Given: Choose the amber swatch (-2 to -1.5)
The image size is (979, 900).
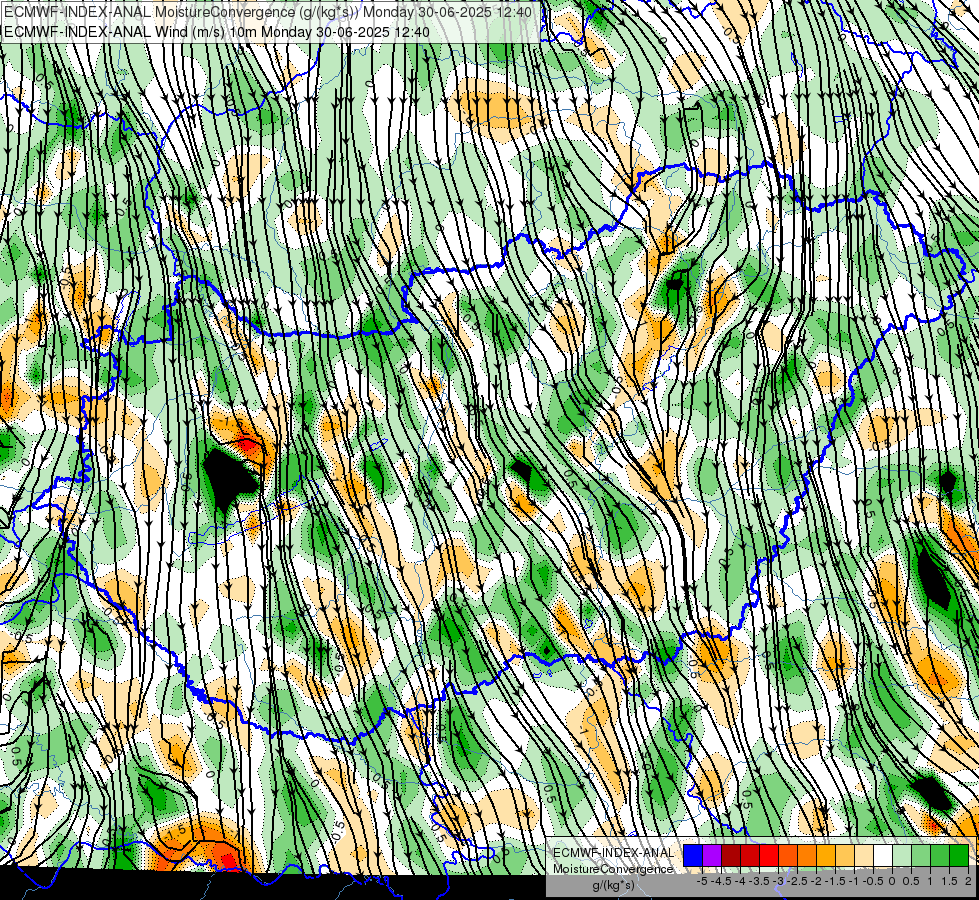Looking at the screenshot, I should click(x=825, y=855).
